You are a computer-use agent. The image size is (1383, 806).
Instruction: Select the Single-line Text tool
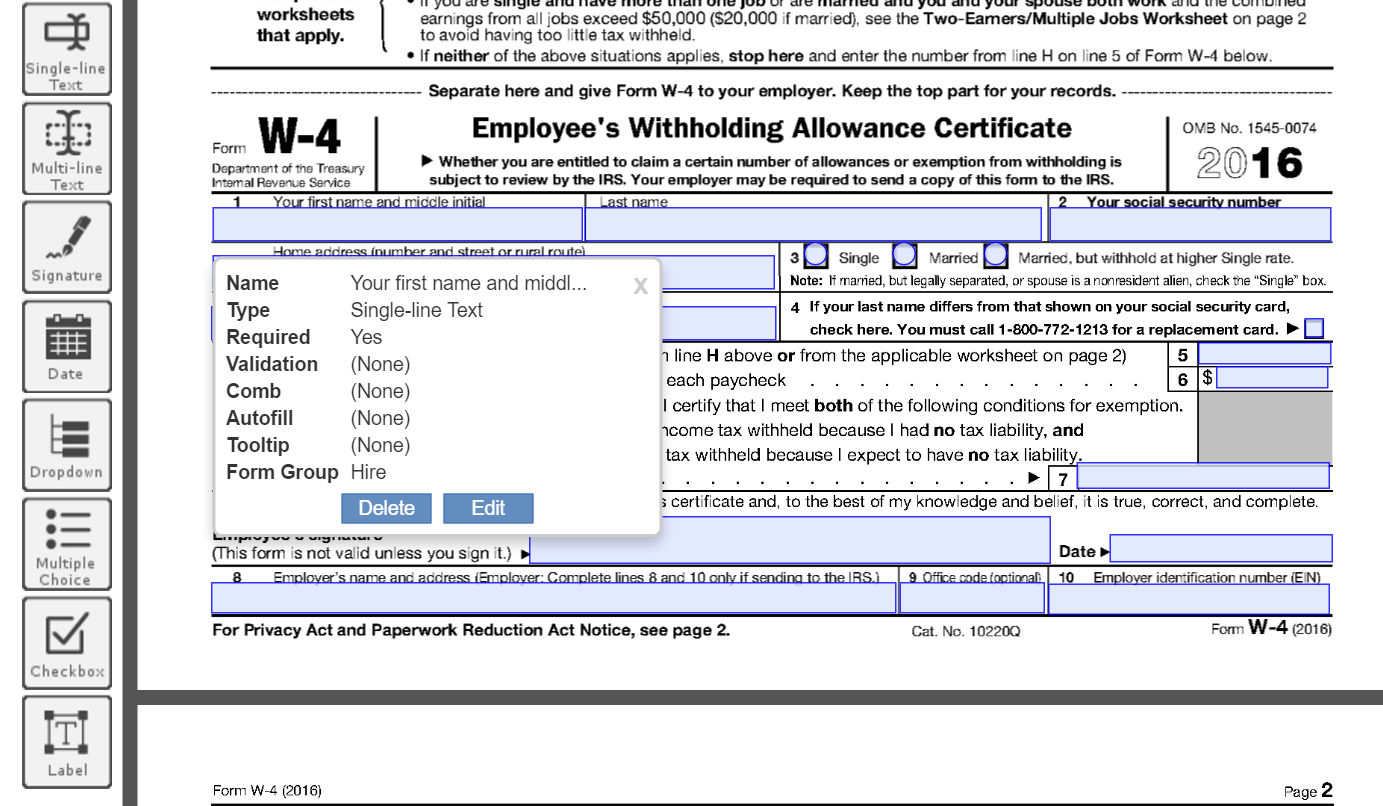tap(66, 47)
